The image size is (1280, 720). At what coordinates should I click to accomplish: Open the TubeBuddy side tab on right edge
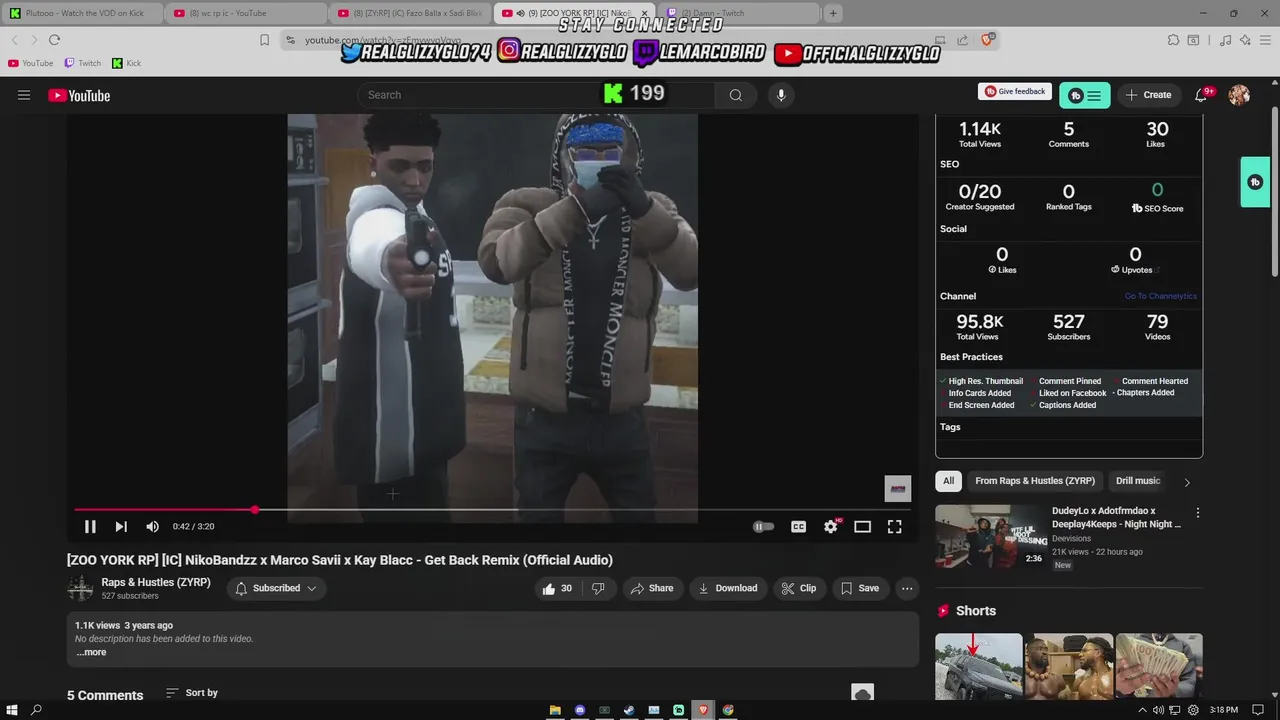1255,182
